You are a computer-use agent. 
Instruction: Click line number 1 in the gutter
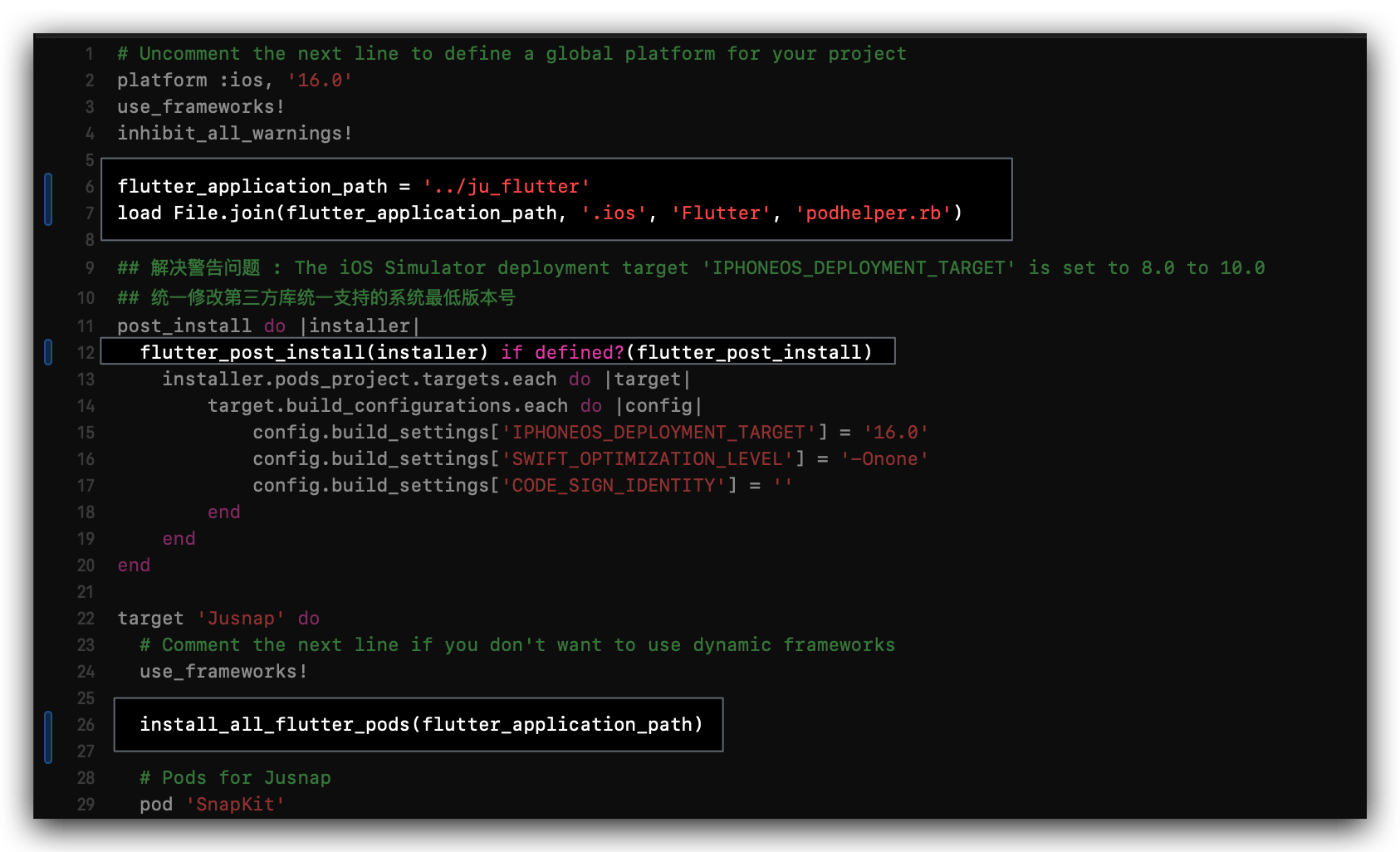coord(89,54)
